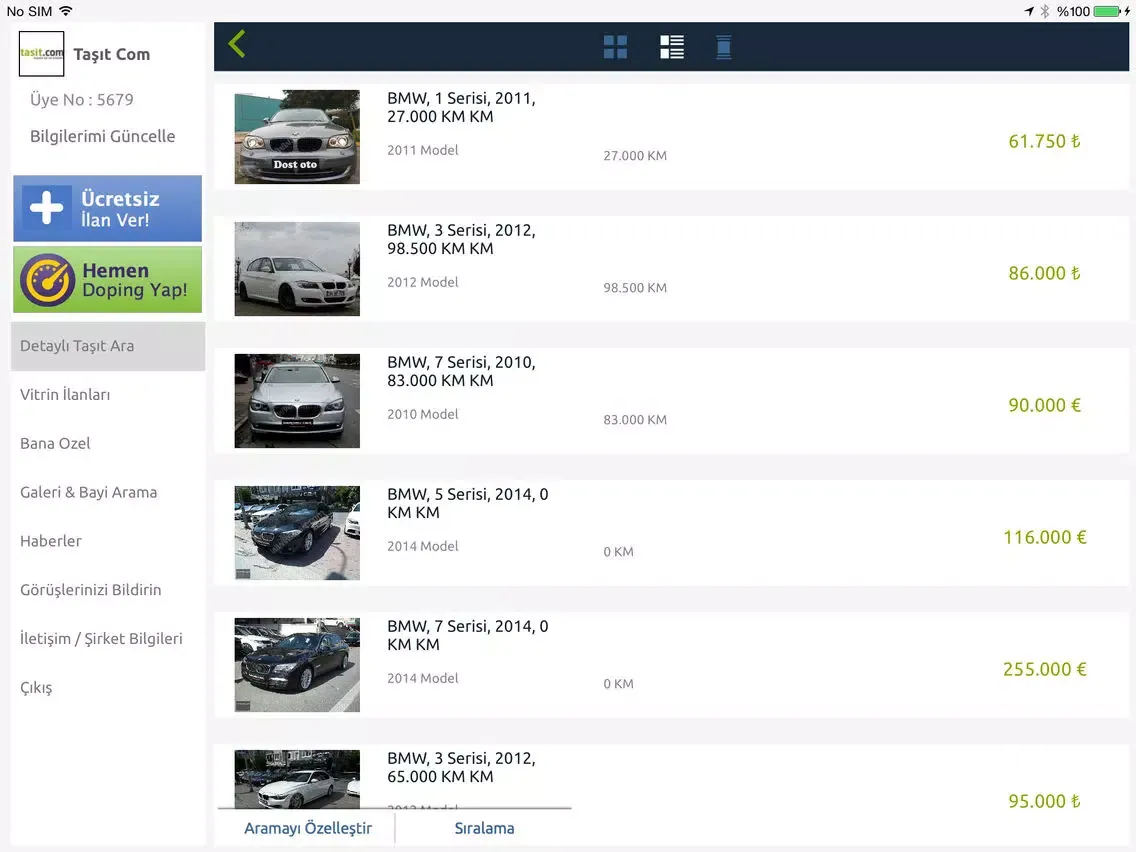Open the Taşıt.com logo
This screenshot has height=852, width=1136.
point(41,54)
